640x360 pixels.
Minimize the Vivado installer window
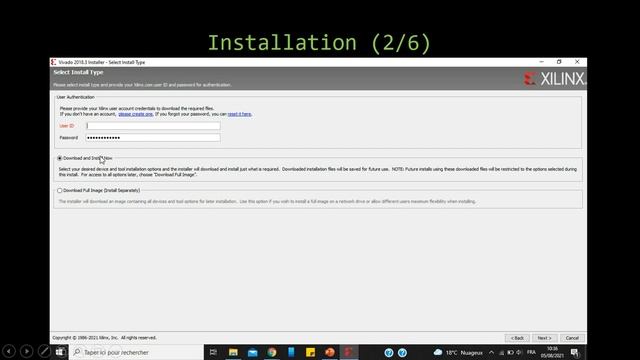541,62
